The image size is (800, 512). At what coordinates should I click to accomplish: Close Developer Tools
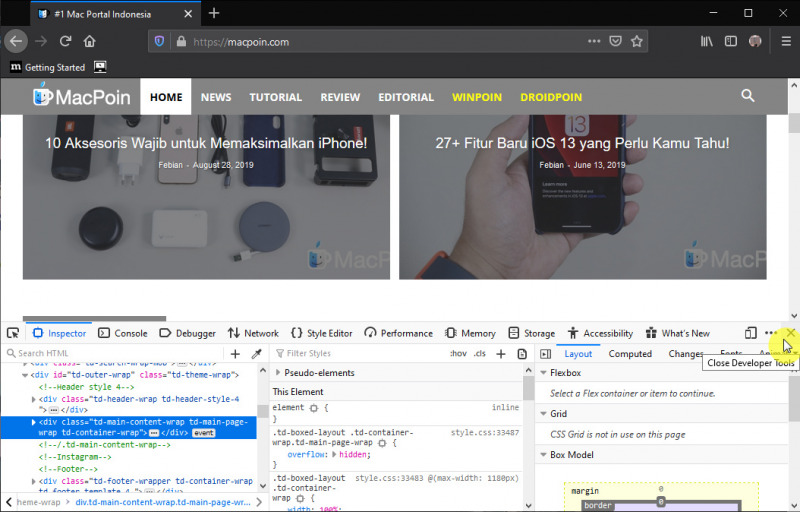(791, 333)
